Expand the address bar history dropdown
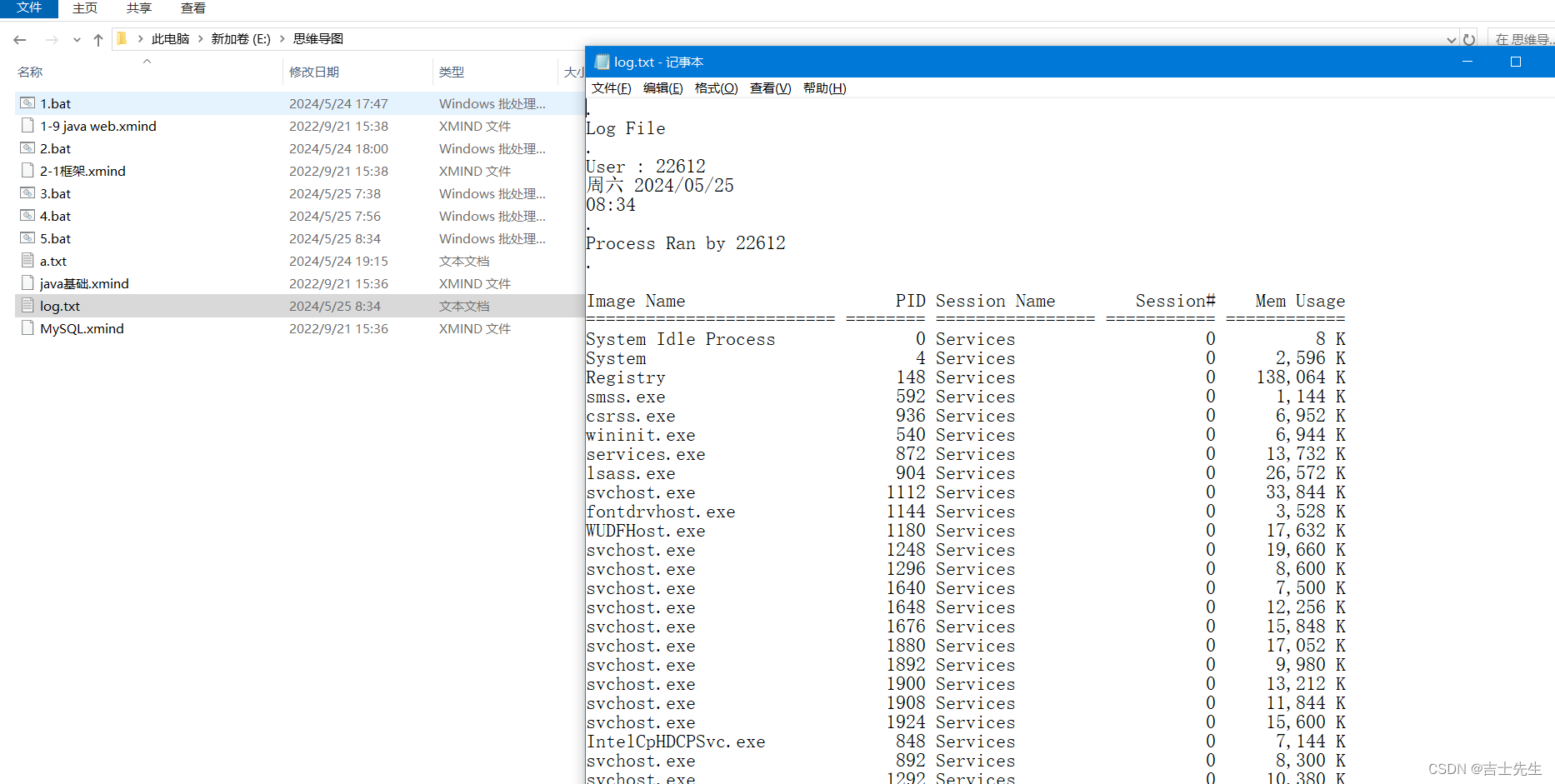The image size is (1555, 784). pos(1452,39)
